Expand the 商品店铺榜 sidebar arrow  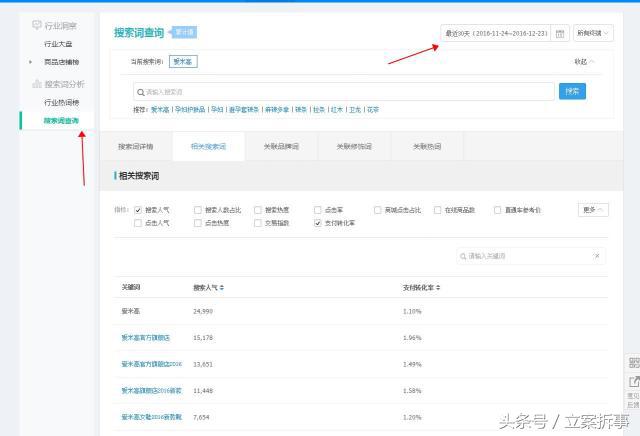tap(31, 62)
